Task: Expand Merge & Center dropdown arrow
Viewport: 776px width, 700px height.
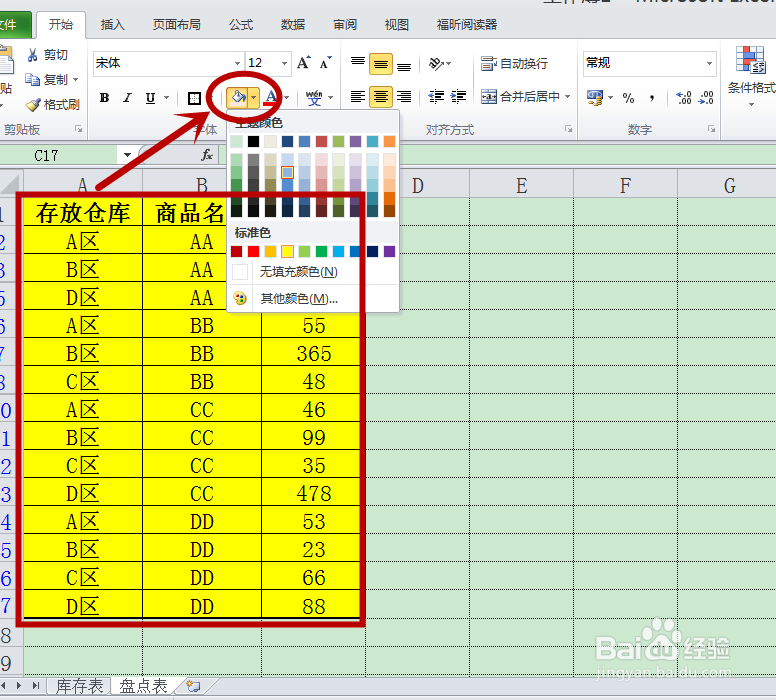Action: [x=567, y=97]
